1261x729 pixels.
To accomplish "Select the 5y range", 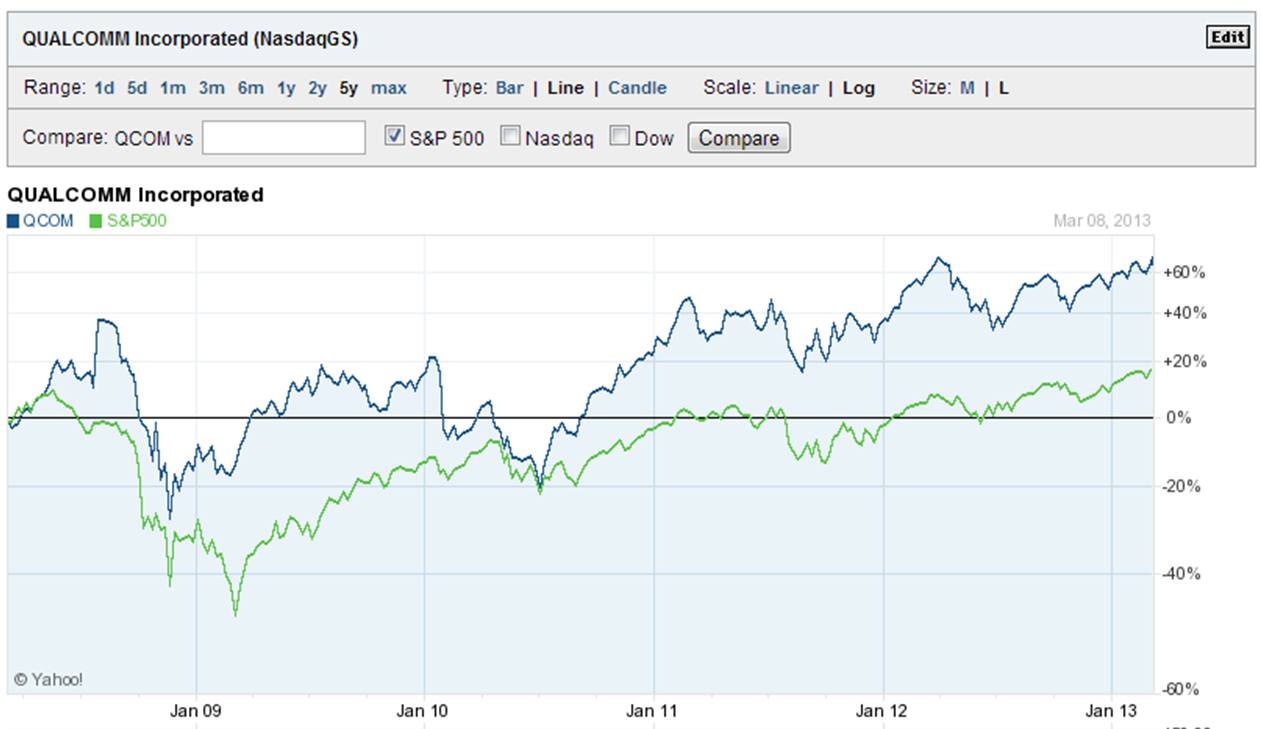I will point(348,88).
